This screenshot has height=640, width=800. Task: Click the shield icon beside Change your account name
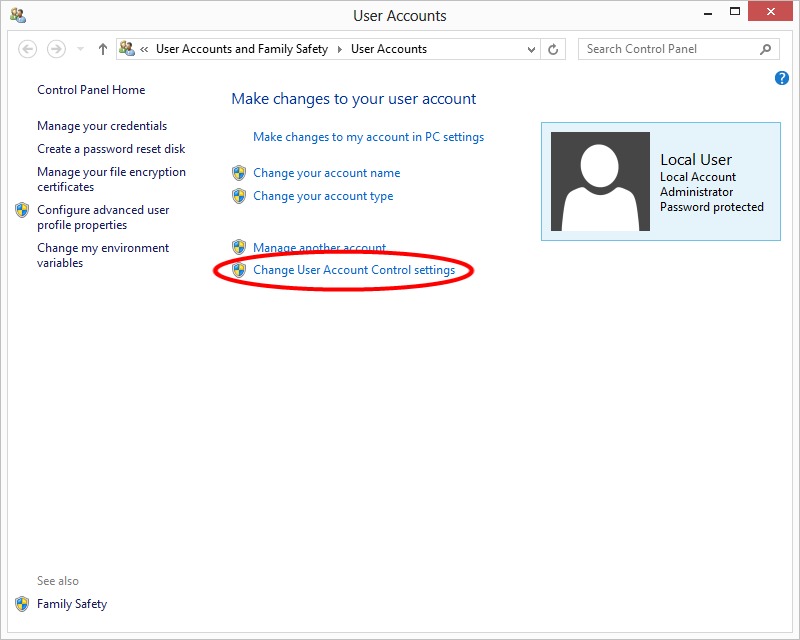click(239, 173)
